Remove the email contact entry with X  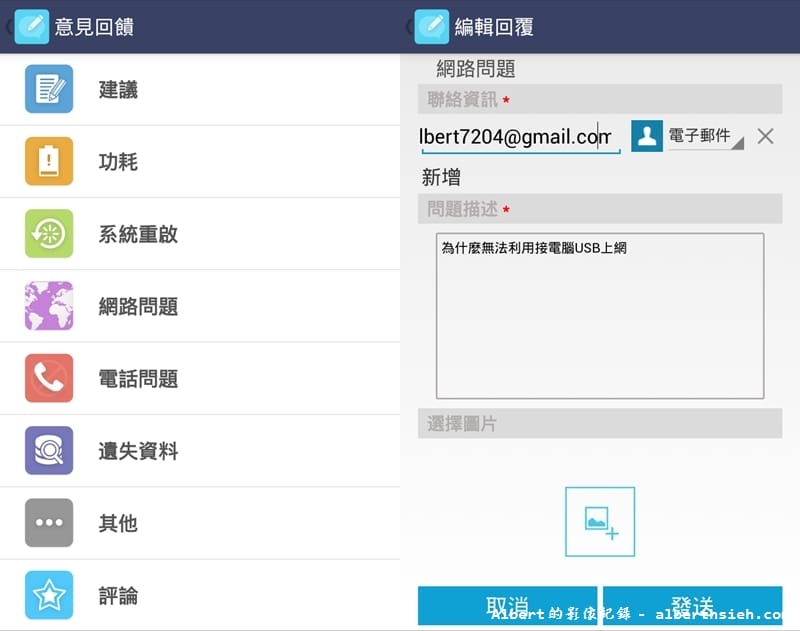tap(765, 136)
